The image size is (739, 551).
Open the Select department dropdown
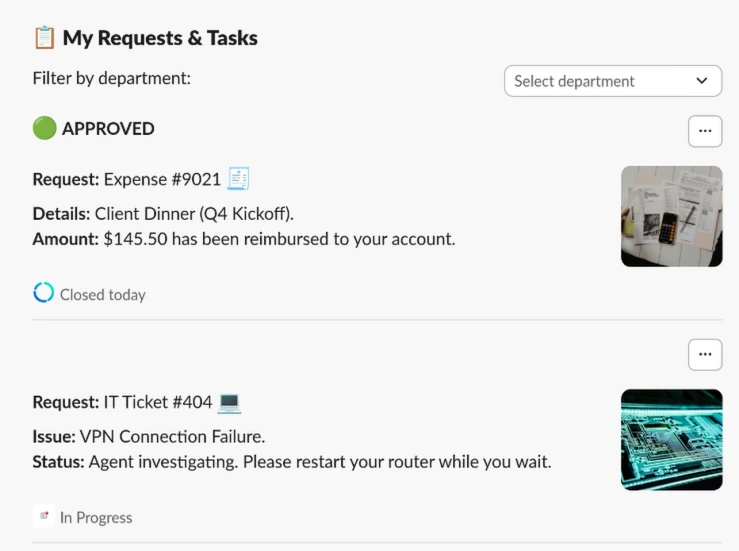[612, 81]
